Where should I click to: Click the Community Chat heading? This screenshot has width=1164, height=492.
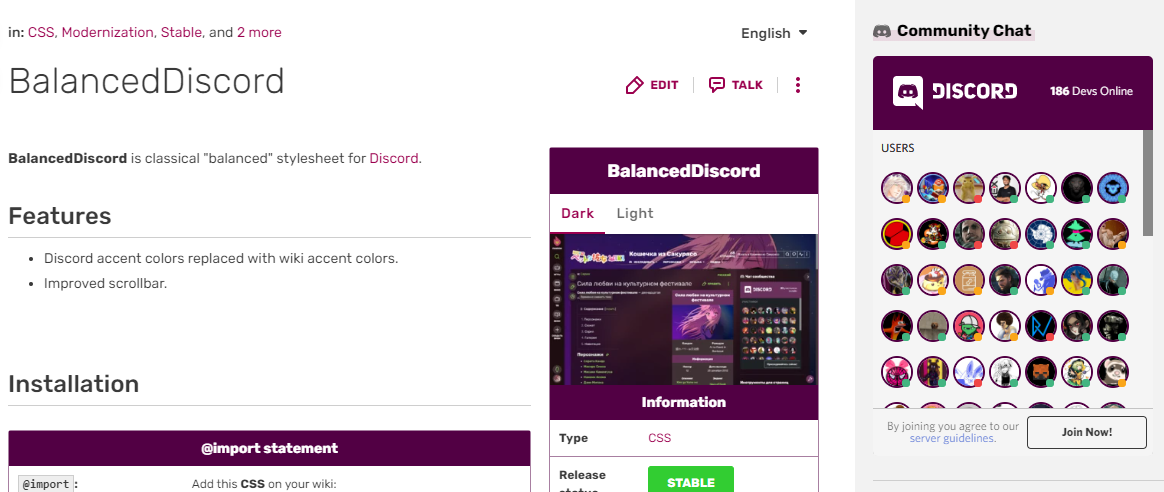(x=964, y=31)
